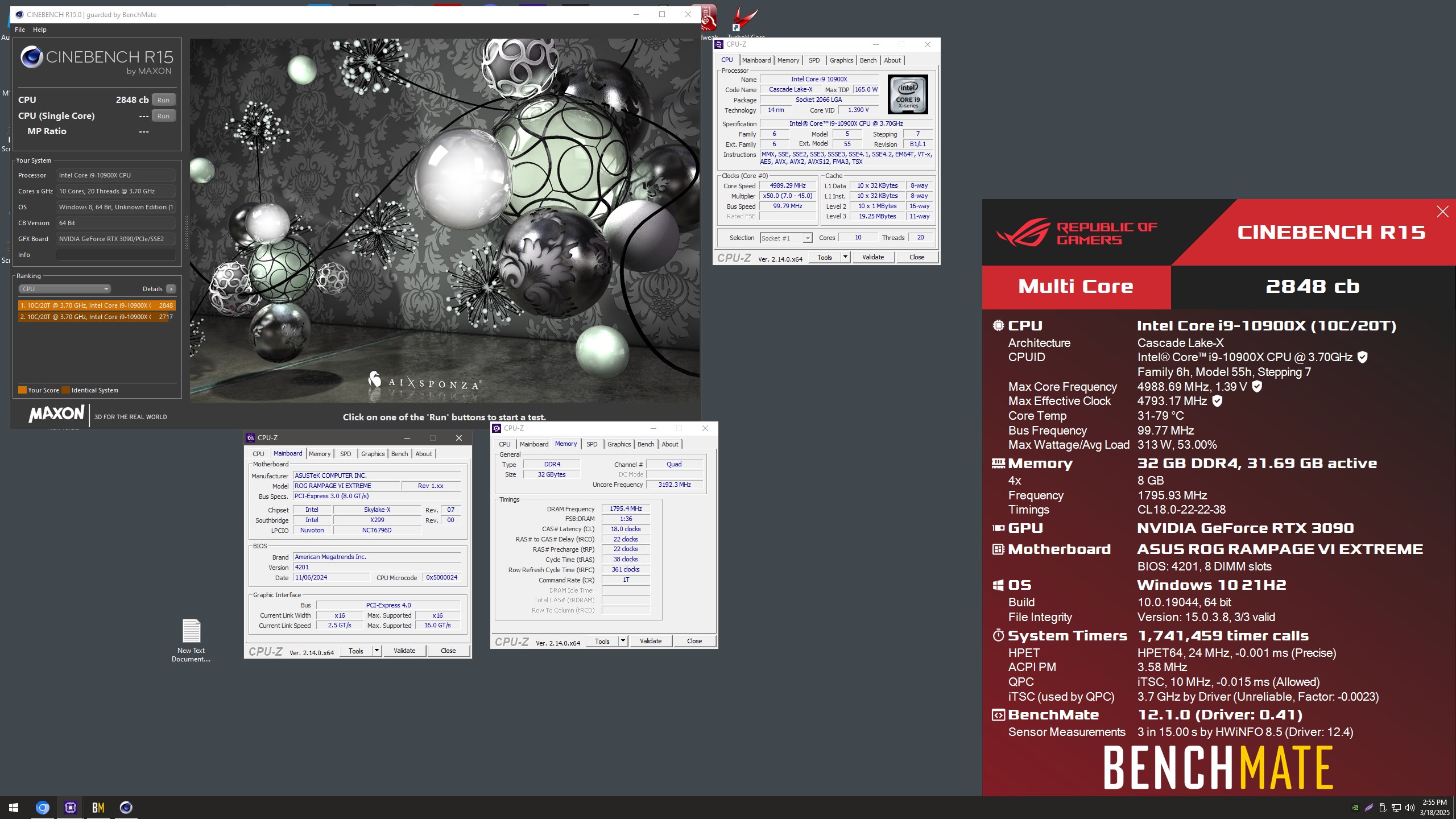Select ranking entry with score 2717
1456x819 pixels.
tap(97, 317)
